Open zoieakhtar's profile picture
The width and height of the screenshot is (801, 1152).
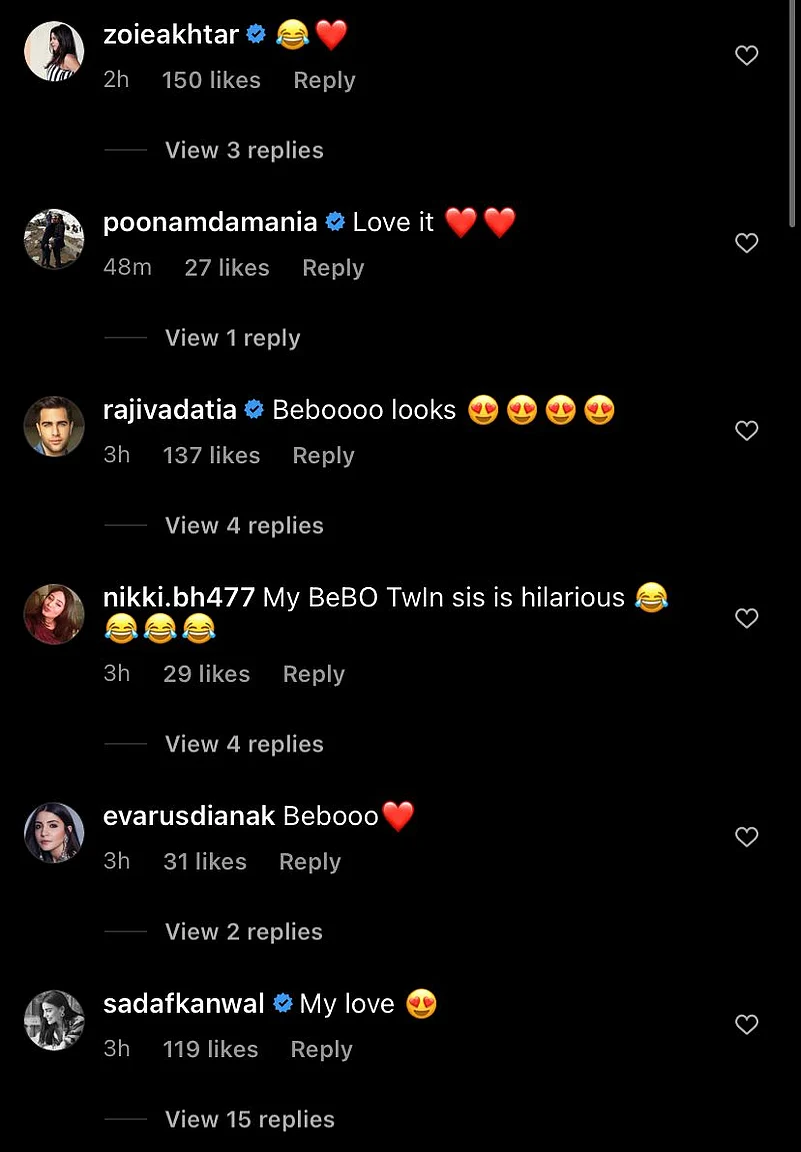pyautogui.click(x=54, y=51)
